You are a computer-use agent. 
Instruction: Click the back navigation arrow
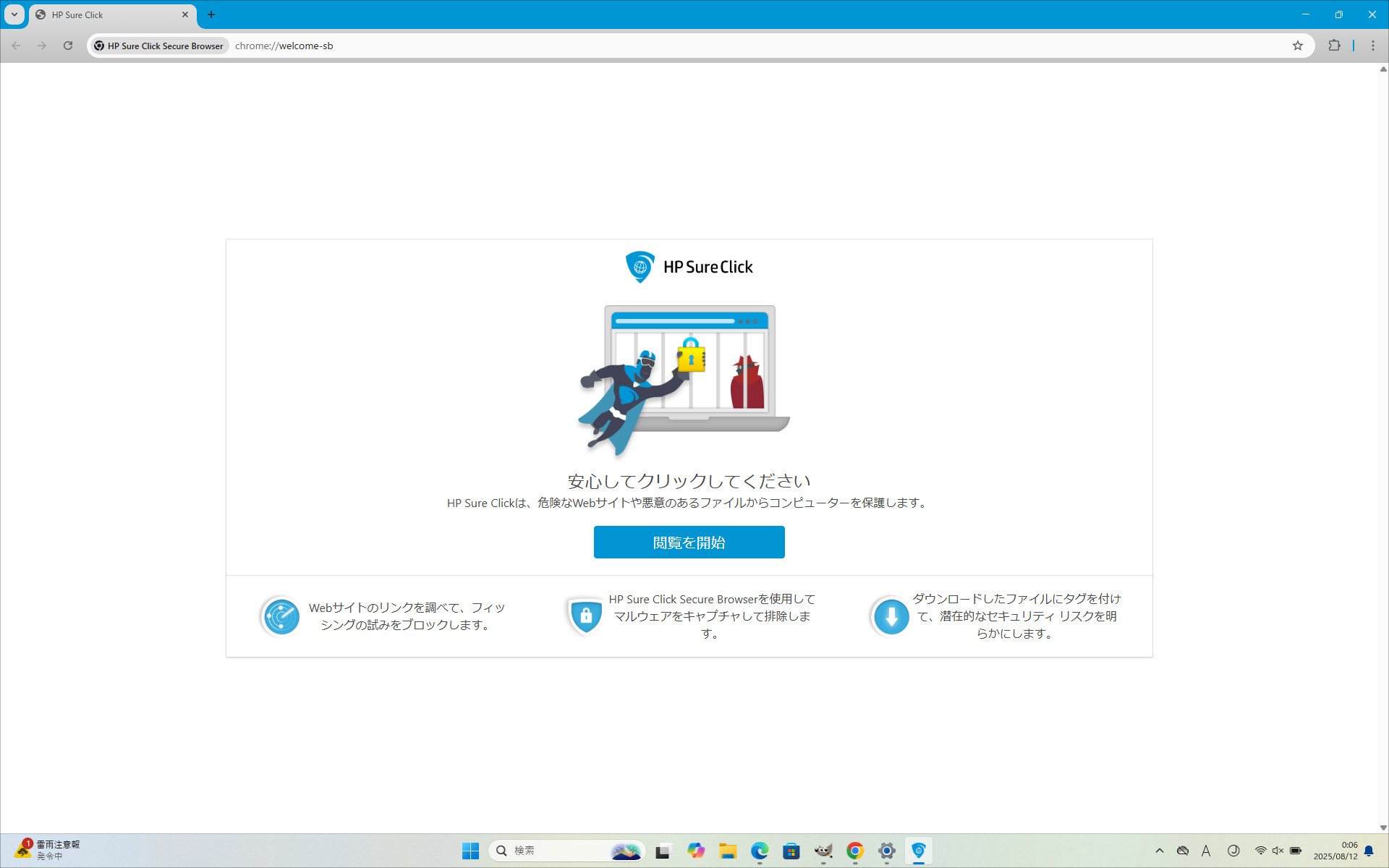(16, 46)
